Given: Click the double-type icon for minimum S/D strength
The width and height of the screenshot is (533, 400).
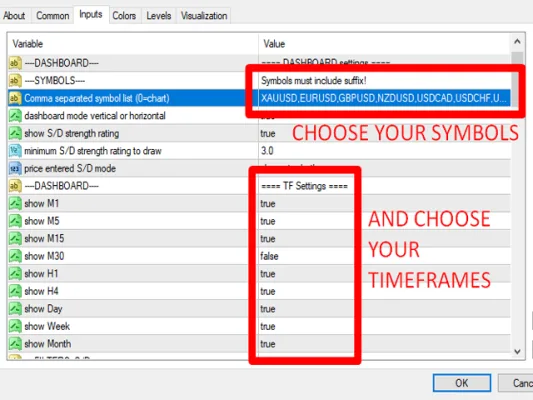Looking at the screenshot, I should [15, 151].
